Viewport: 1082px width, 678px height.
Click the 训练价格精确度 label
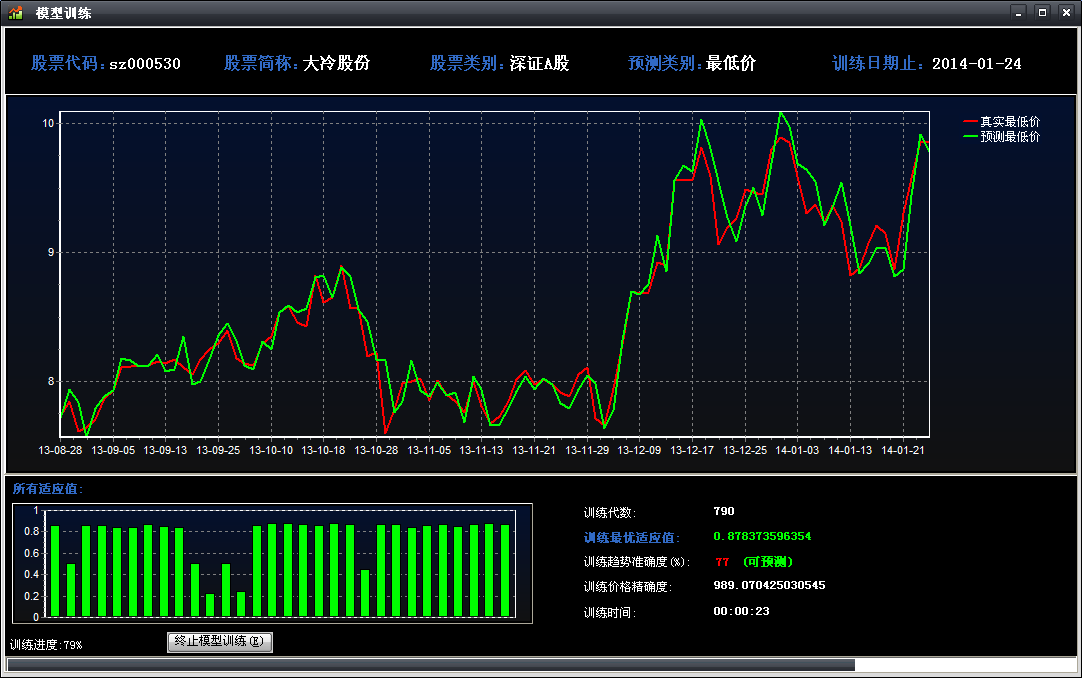coord(627,587)
